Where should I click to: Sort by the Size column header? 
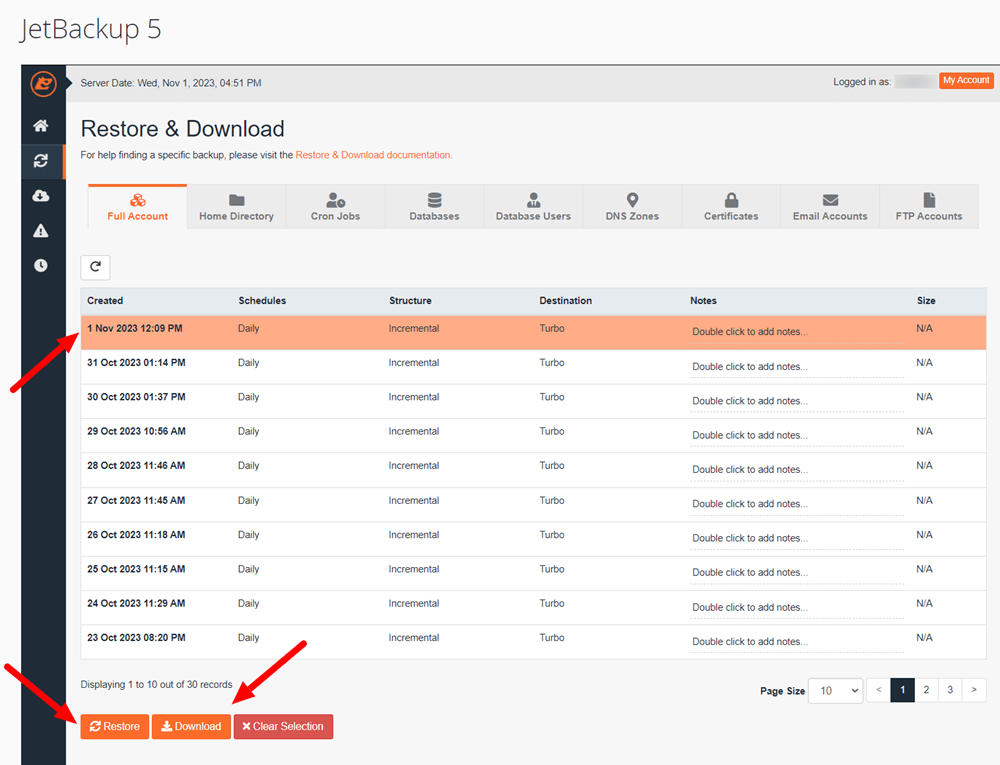(x=926, y=301)
